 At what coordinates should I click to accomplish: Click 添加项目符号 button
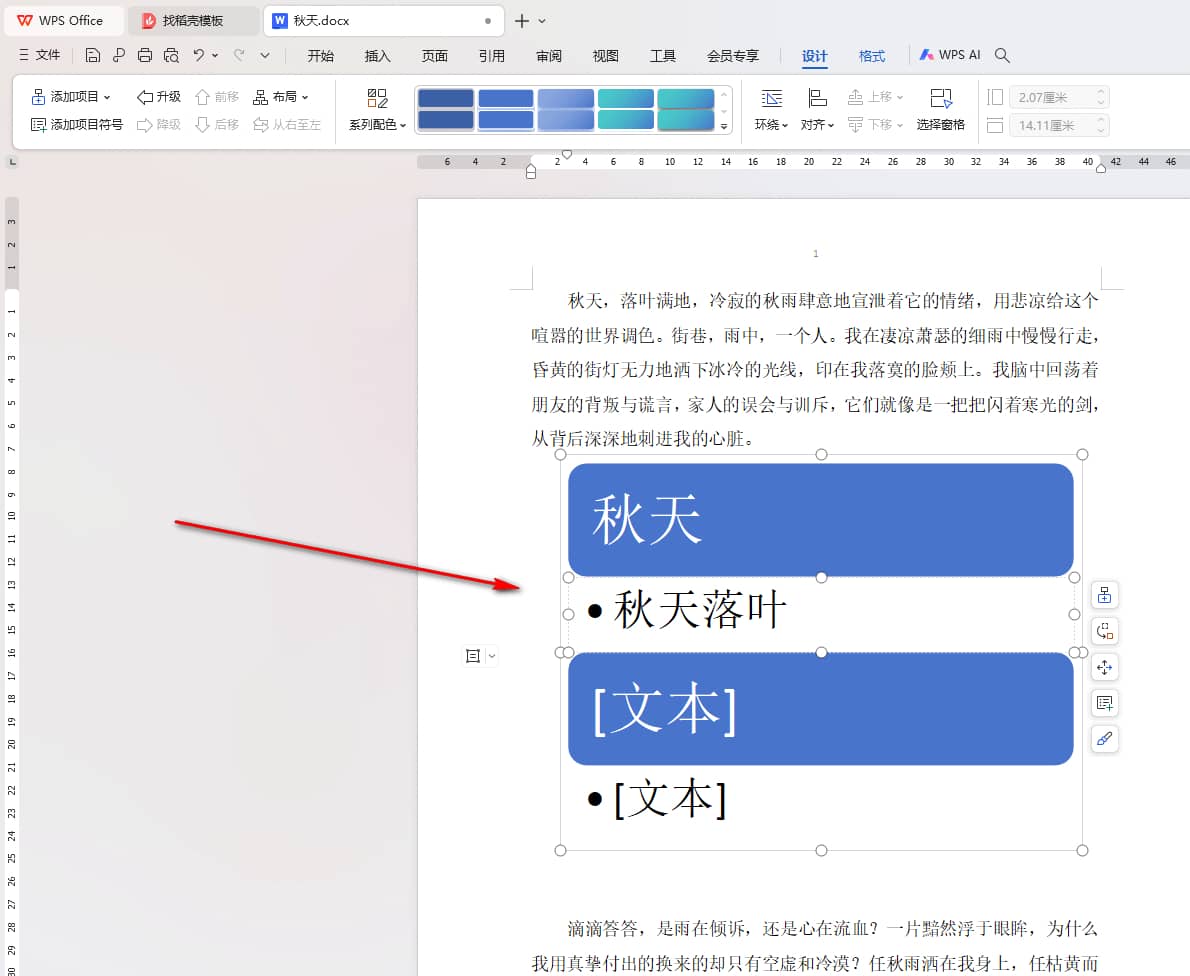click(77, 124)
